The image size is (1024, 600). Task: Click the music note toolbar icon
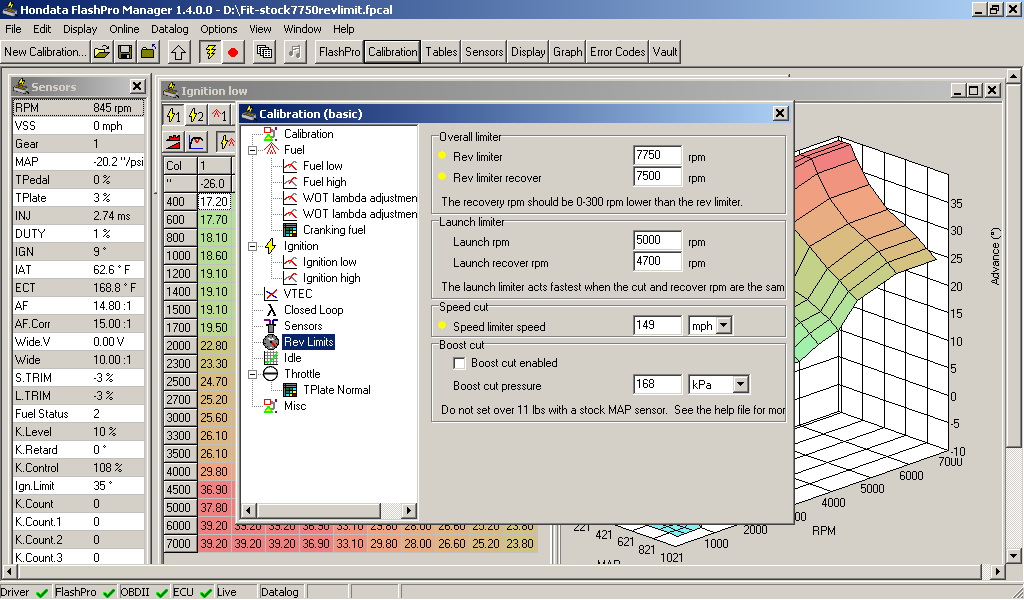[295, 52]
